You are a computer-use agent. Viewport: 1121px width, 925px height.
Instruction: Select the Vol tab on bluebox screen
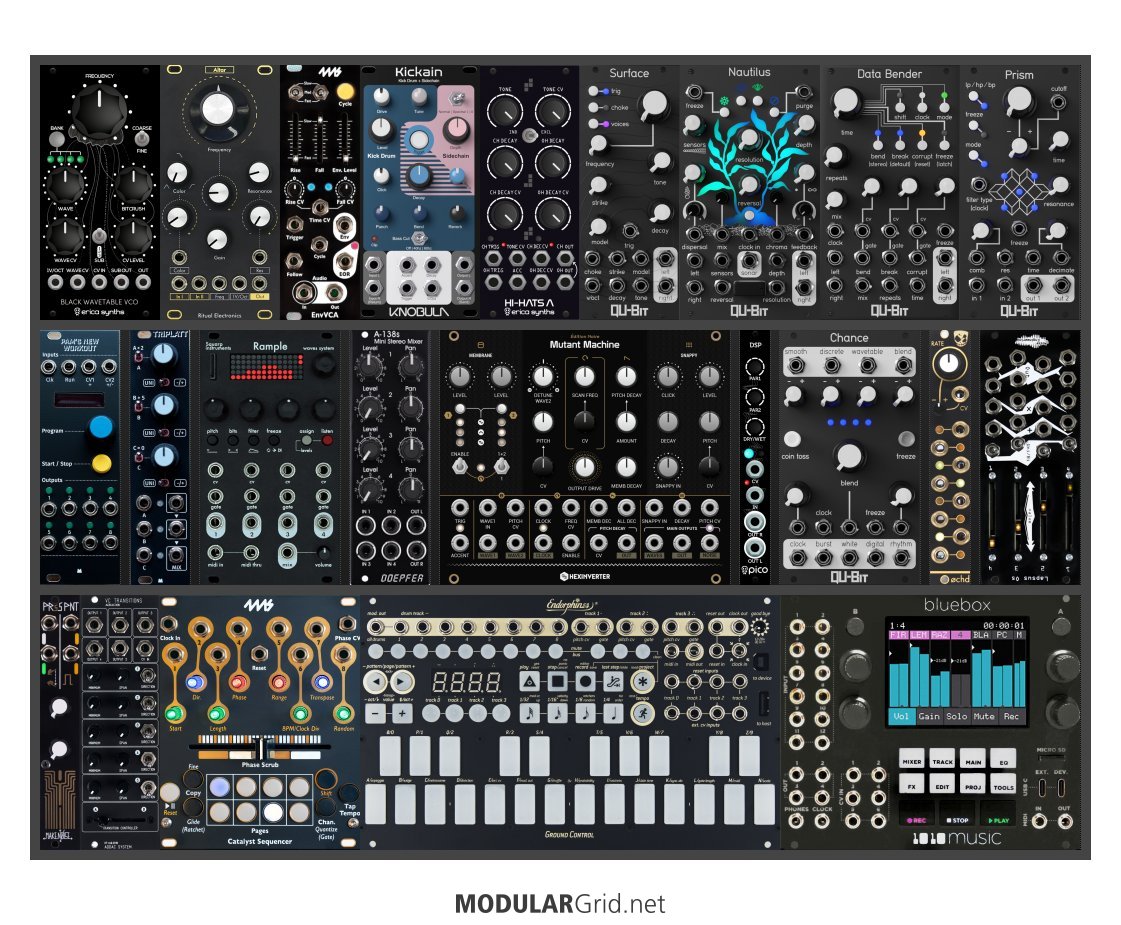click(902, 716)
